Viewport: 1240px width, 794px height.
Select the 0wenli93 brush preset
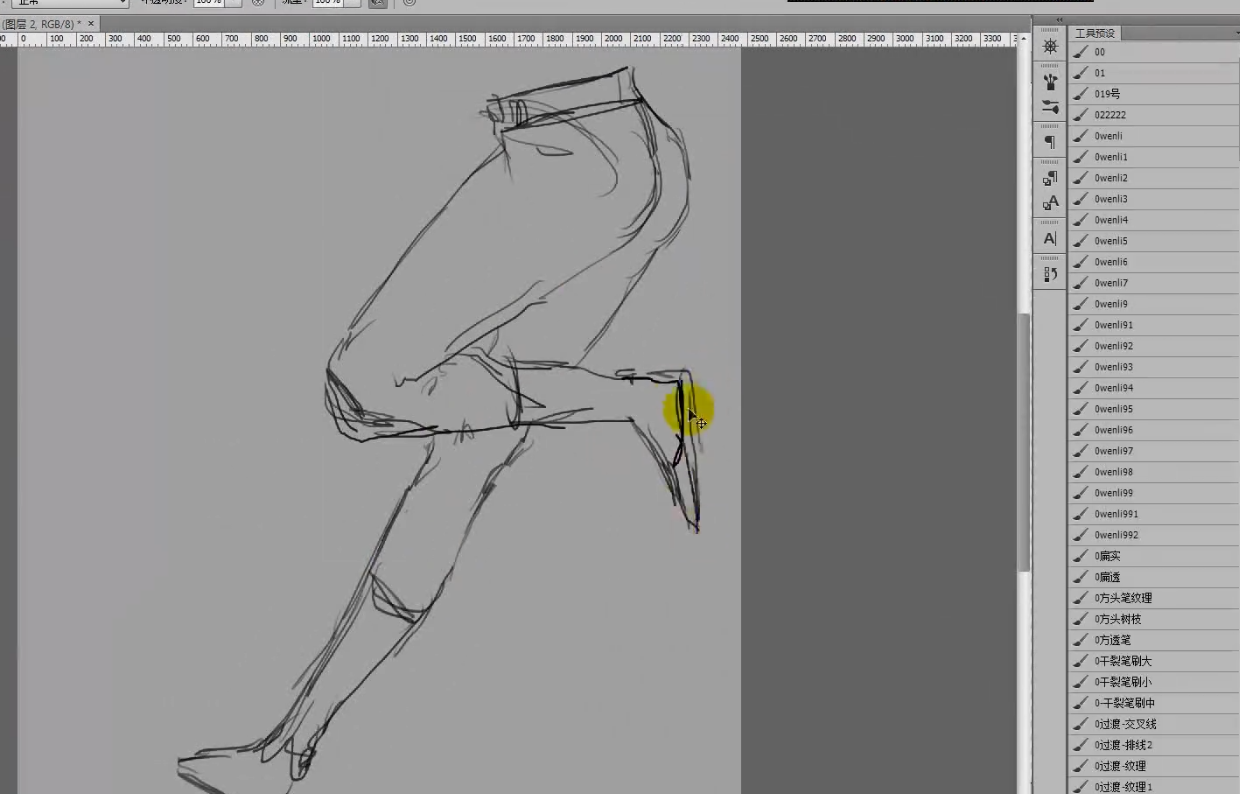(x=1153, y=367)
